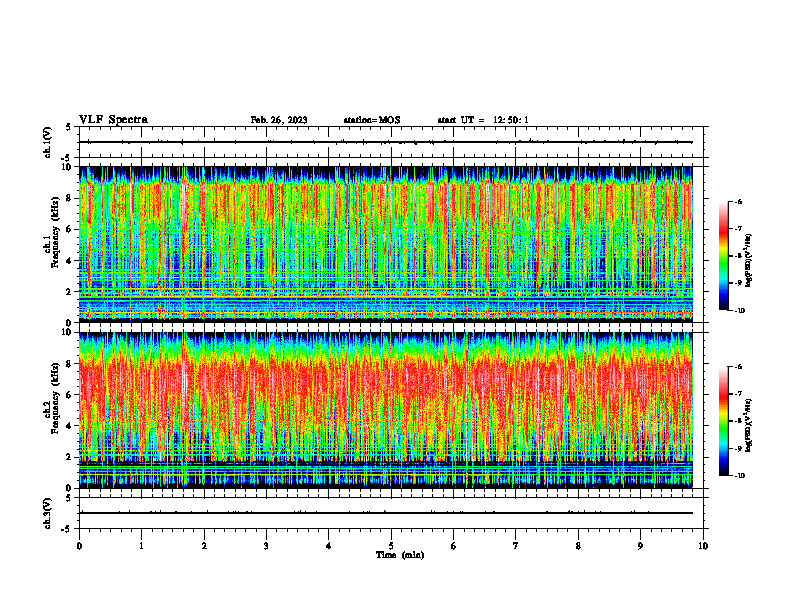This screenshot has height=612, width=792.
Task: Click the "-6" label on ch.2 color bar
Action: pyautogui.click(x=738, y=367)
